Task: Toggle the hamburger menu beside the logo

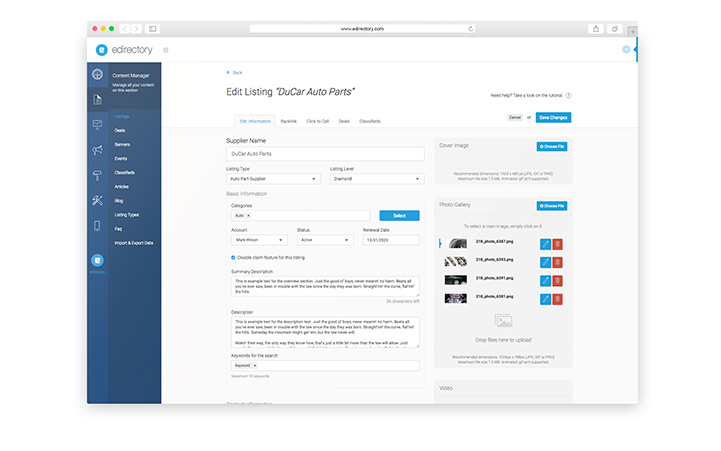Action: coord(166,50)
